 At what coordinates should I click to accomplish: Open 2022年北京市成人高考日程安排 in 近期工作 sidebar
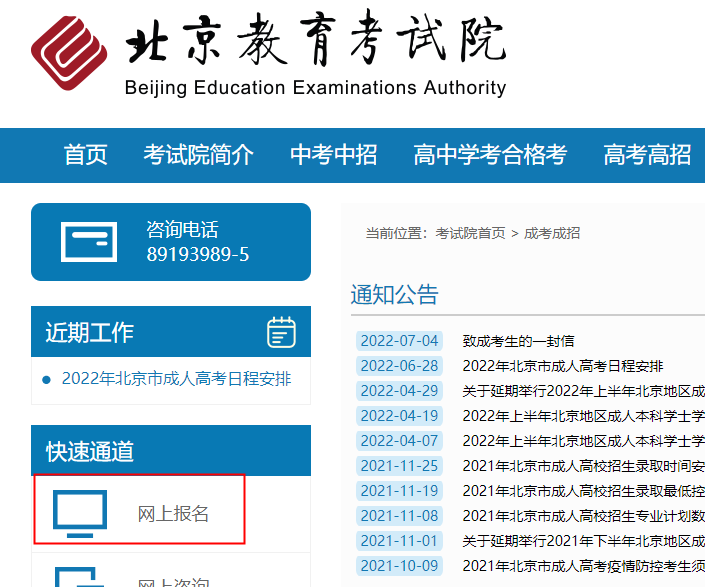click(176, 379)
